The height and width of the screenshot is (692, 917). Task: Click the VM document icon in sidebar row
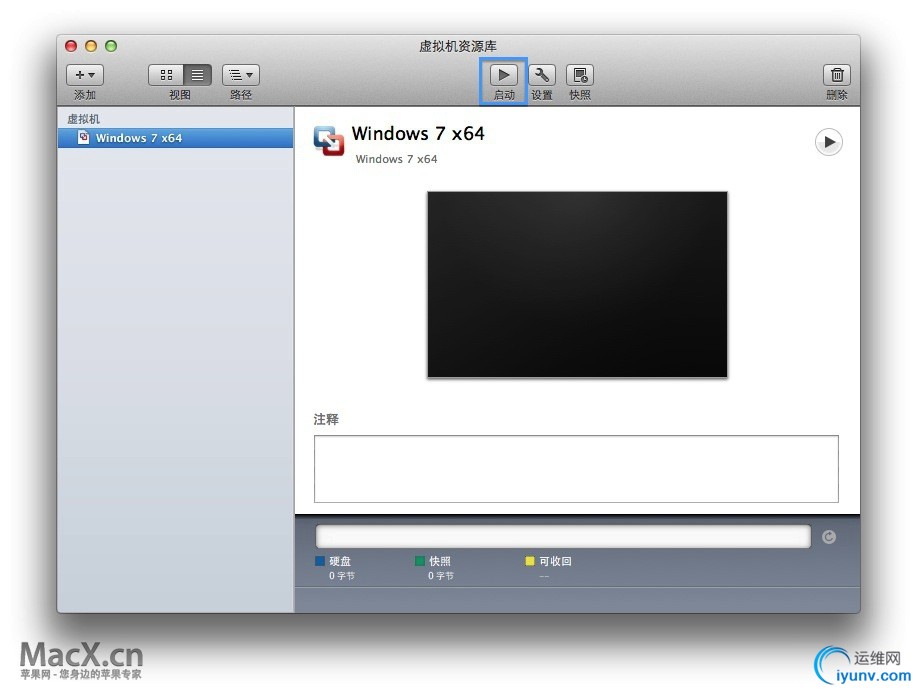pos(84,137)
